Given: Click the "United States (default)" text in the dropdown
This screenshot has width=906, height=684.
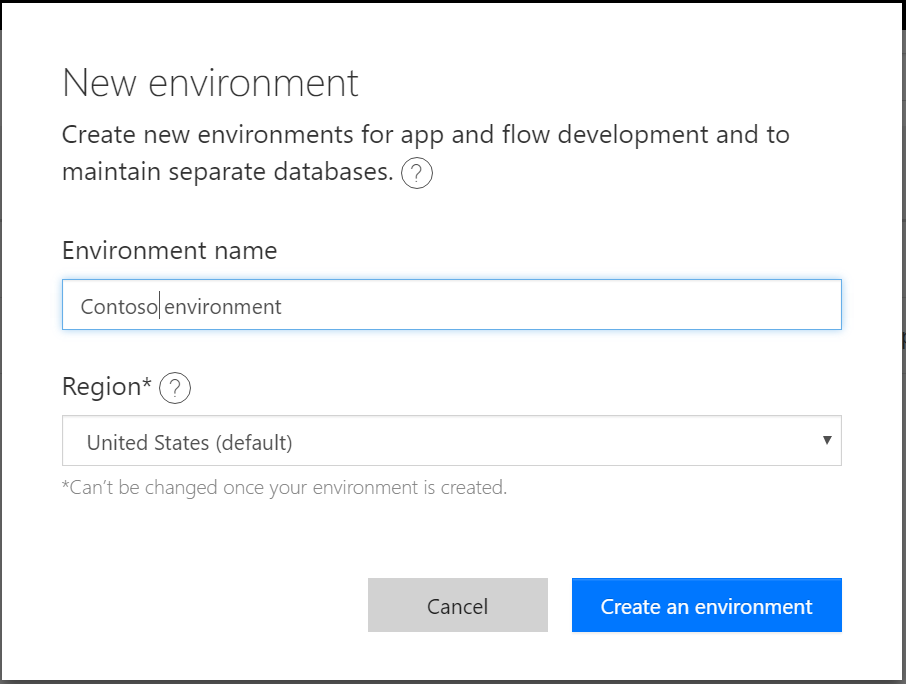Looking at the screenshot, I should (x=189, y=442).
